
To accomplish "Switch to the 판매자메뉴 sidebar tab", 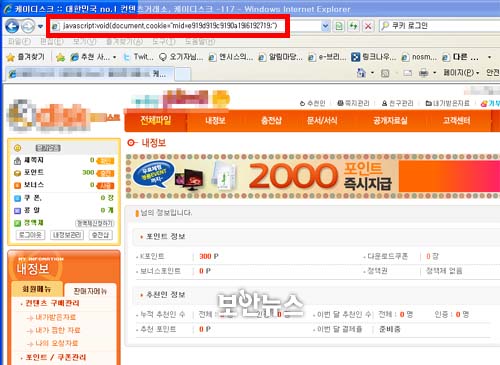I will pyautogui.click(x=90, y=291).
